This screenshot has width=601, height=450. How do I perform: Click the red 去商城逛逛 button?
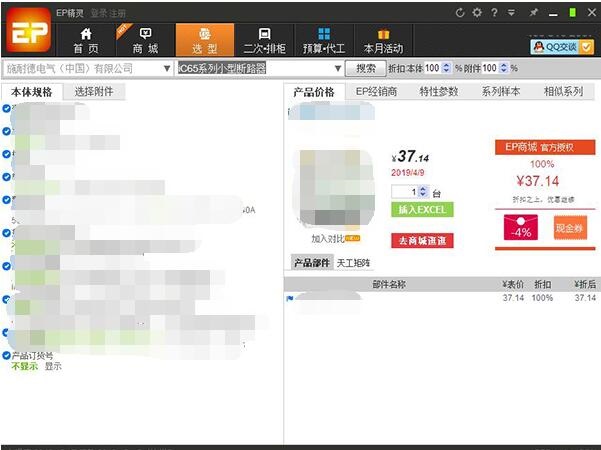point(422,241)
